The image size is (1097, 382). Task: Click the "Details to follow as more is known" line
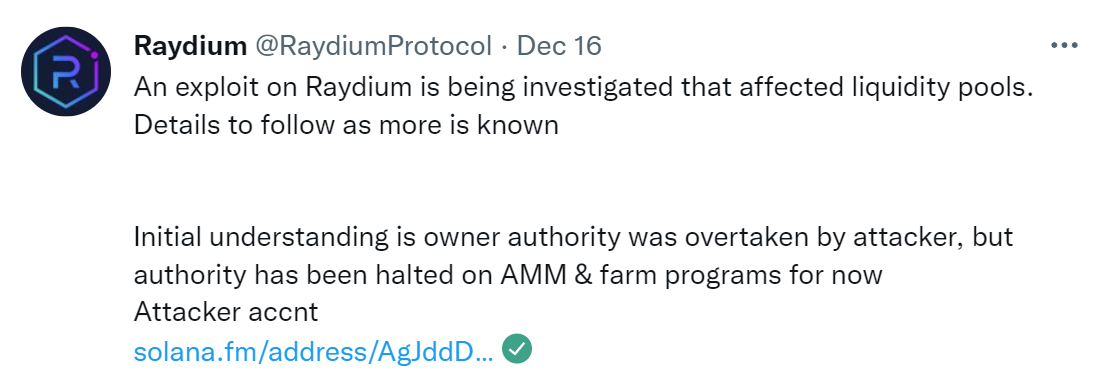pos(346,125)
